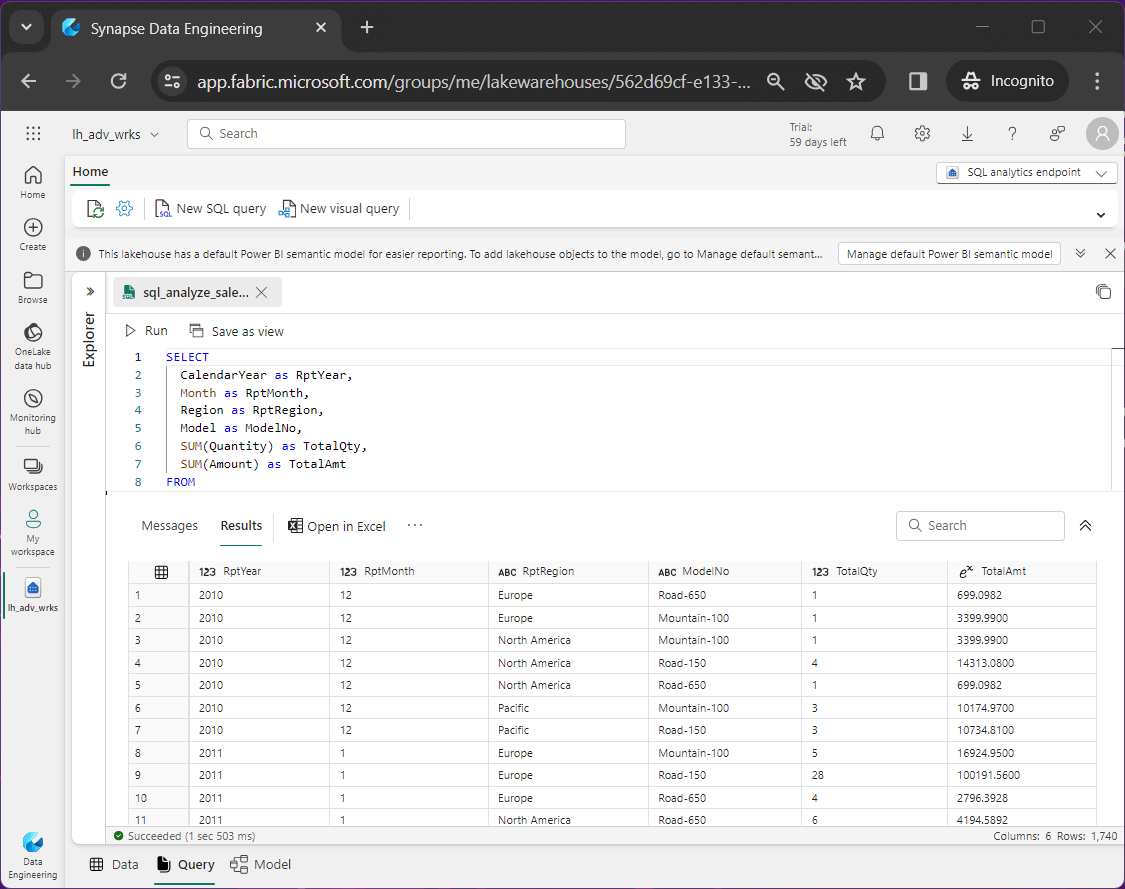Click the refresh icon in the Home toolbar

(x=95, y=209)
